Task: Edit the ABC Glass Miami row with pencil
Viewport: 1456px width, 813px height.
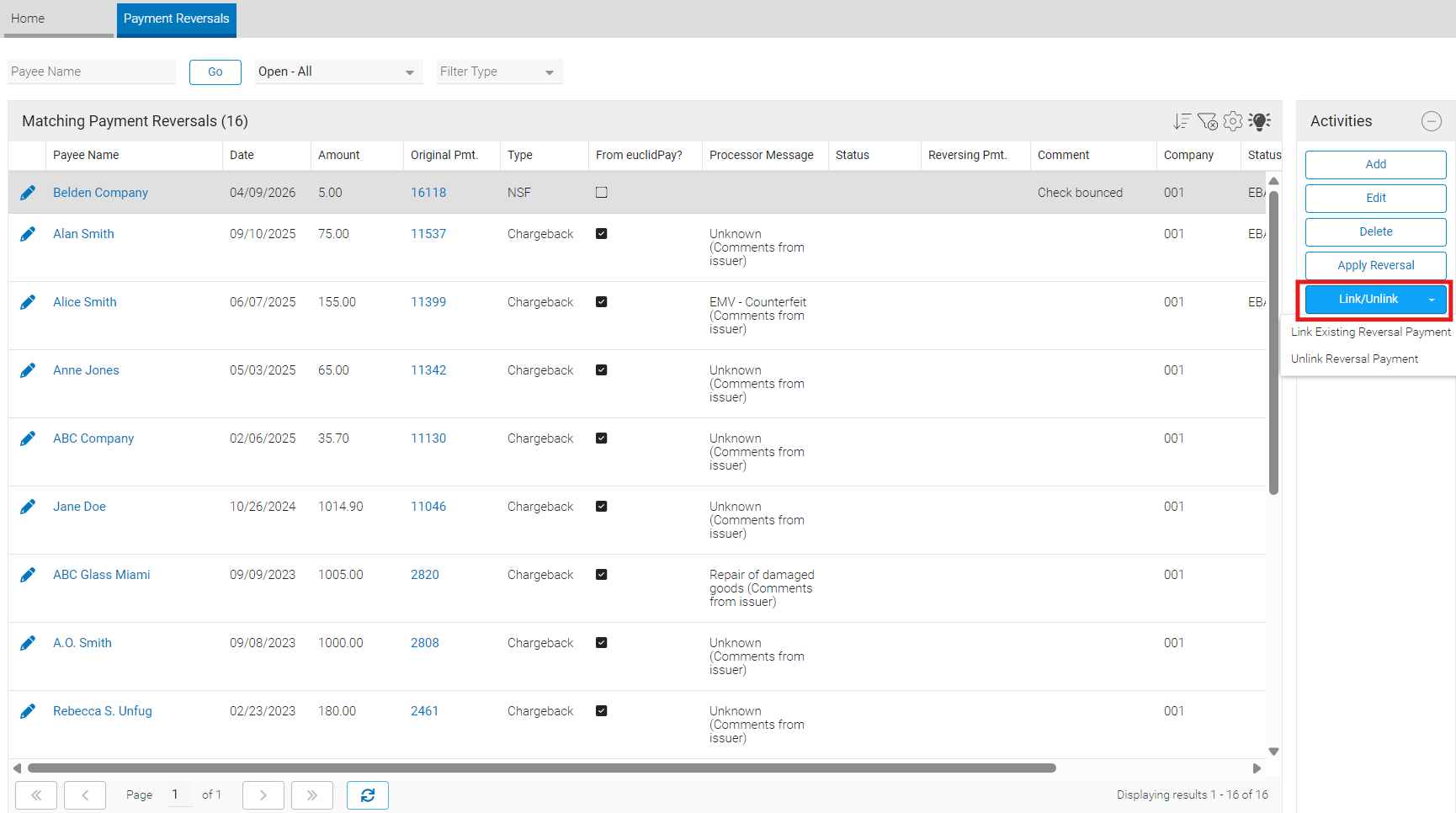Action: (28, 575)
